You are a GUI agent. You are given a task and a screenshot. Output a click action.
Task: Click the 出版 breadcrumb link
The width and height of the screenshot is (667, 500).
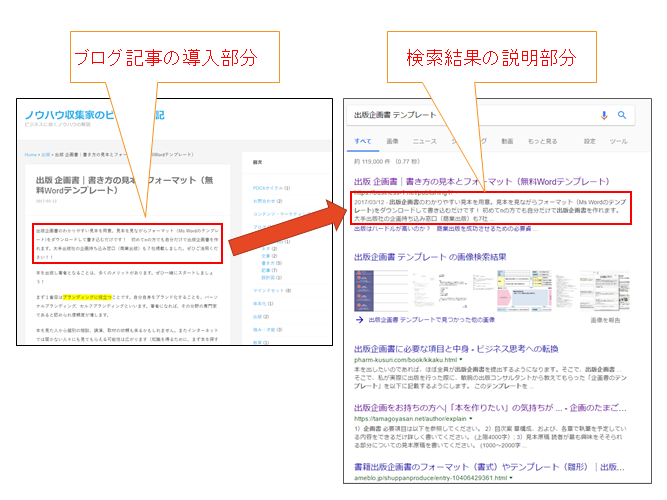point(46,154)
